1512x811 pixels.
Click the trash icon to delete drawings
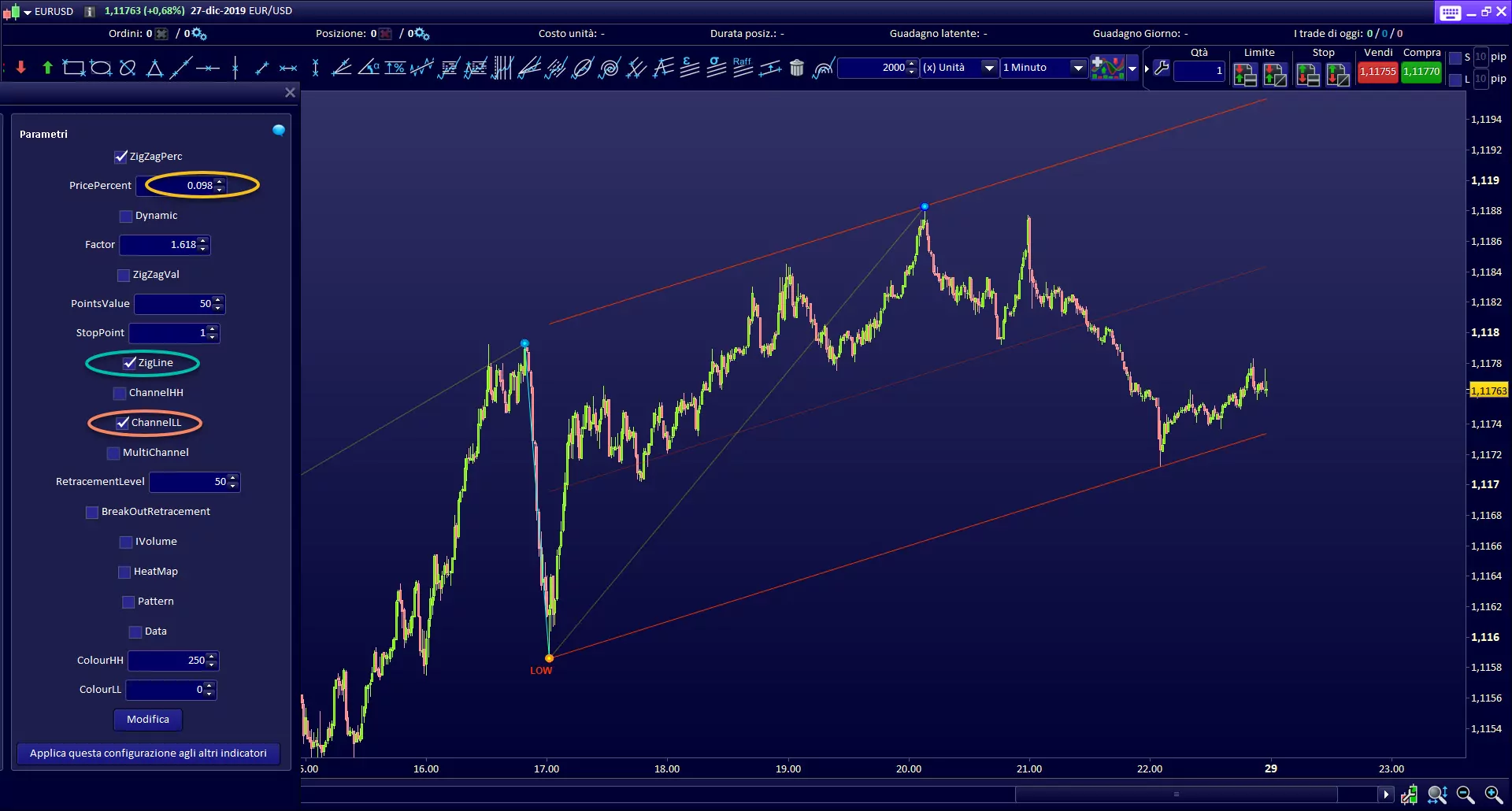click(796, 69)
